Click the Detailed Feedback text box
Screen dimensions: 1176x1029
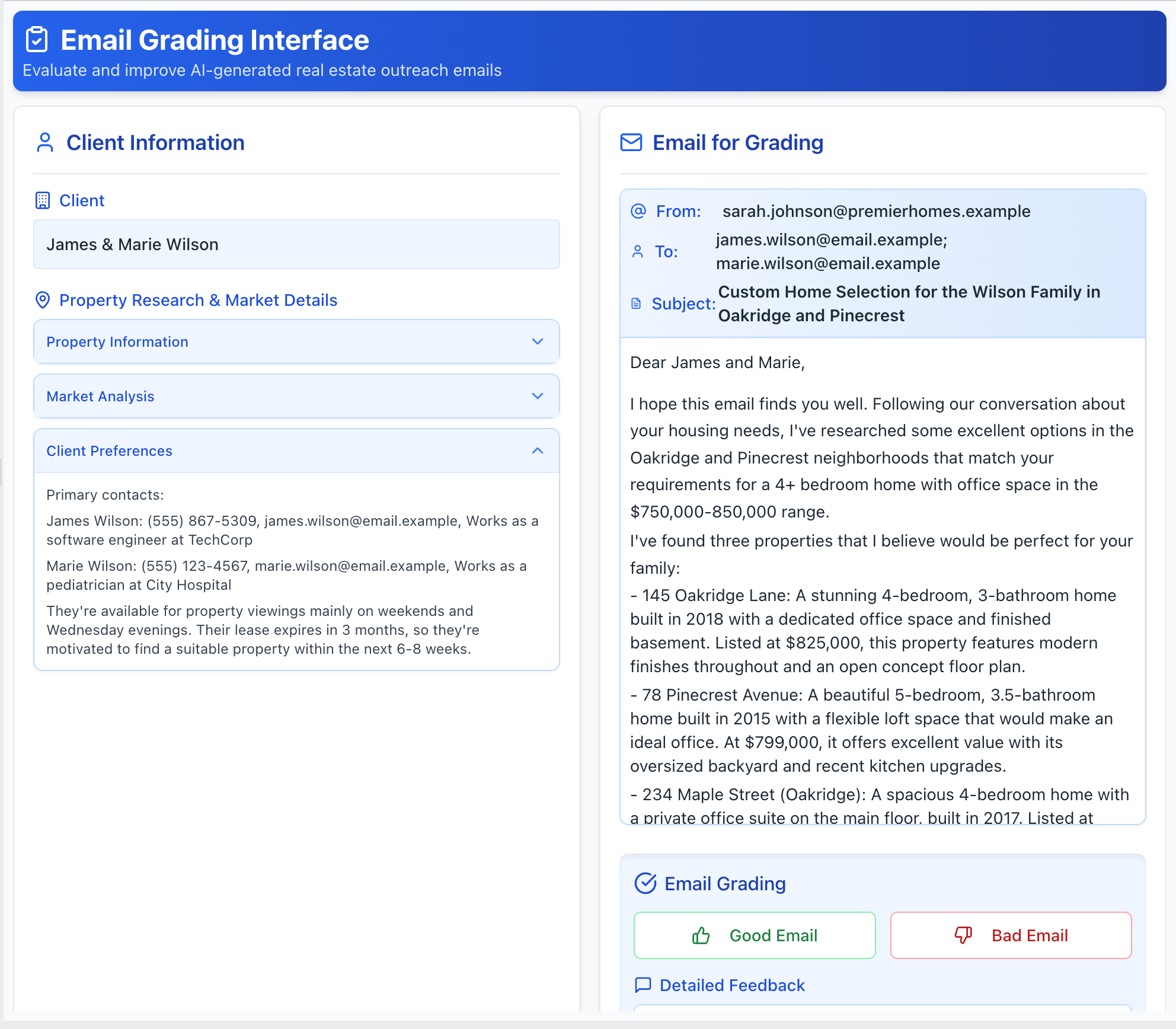[x=883, y=1008]
